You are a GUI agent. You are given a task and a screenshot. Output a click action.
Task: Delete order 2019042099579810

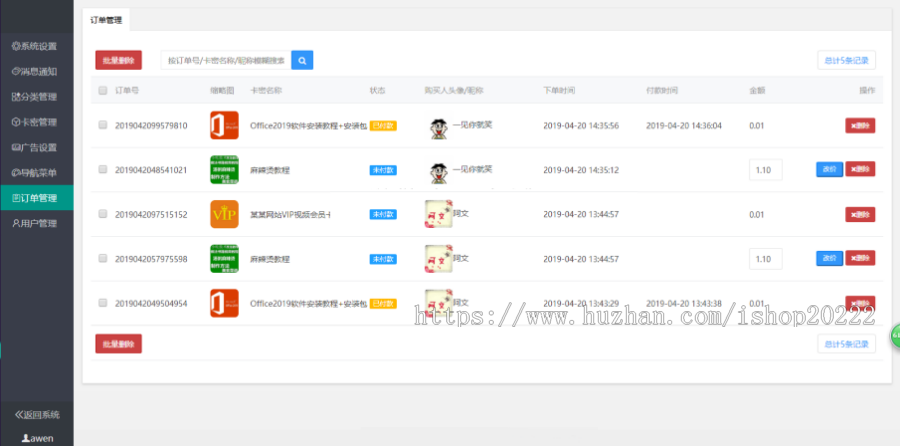(x=860, y=125)
